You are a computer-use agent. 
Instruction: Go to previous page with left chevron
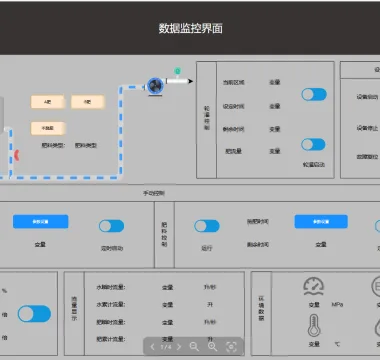[152, 347]
